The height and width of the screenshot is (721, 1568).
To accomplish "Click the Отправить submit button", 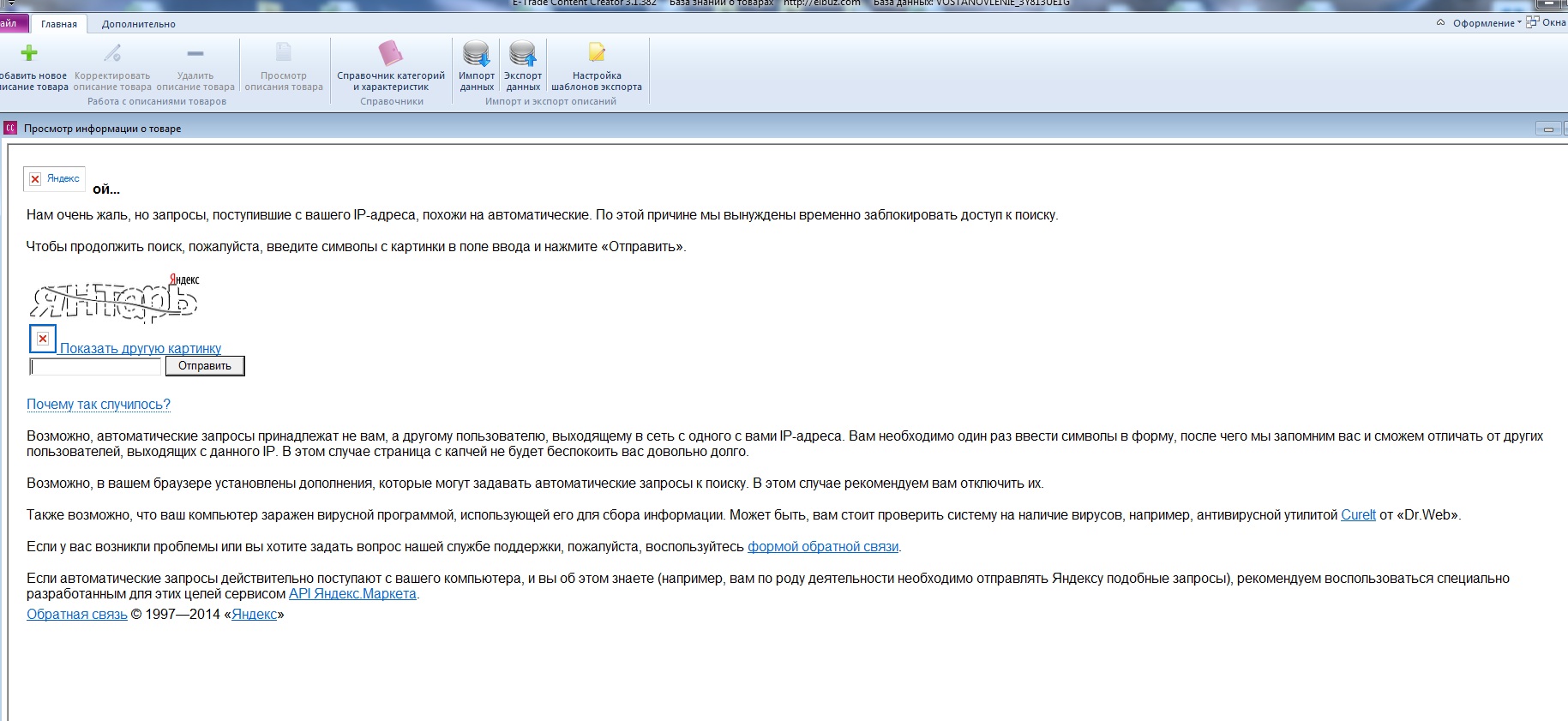I will point(205,366).
